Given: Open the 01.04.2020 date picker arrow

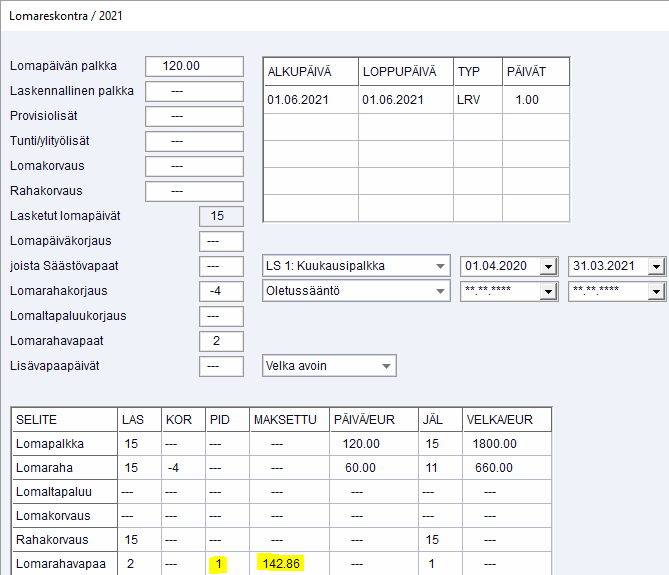Looking at the screenshot, I should click(547, 266).
